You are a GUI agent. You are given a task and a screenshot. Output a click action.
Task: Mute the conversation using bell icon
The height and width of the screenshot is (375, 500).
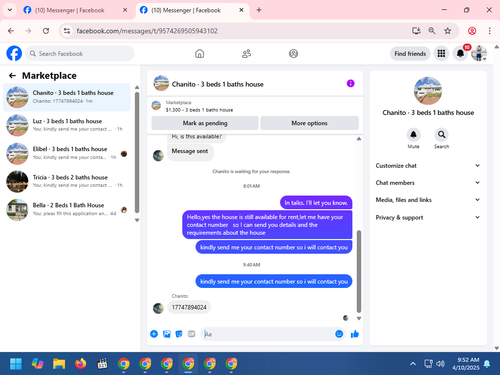tap(413, 135)
